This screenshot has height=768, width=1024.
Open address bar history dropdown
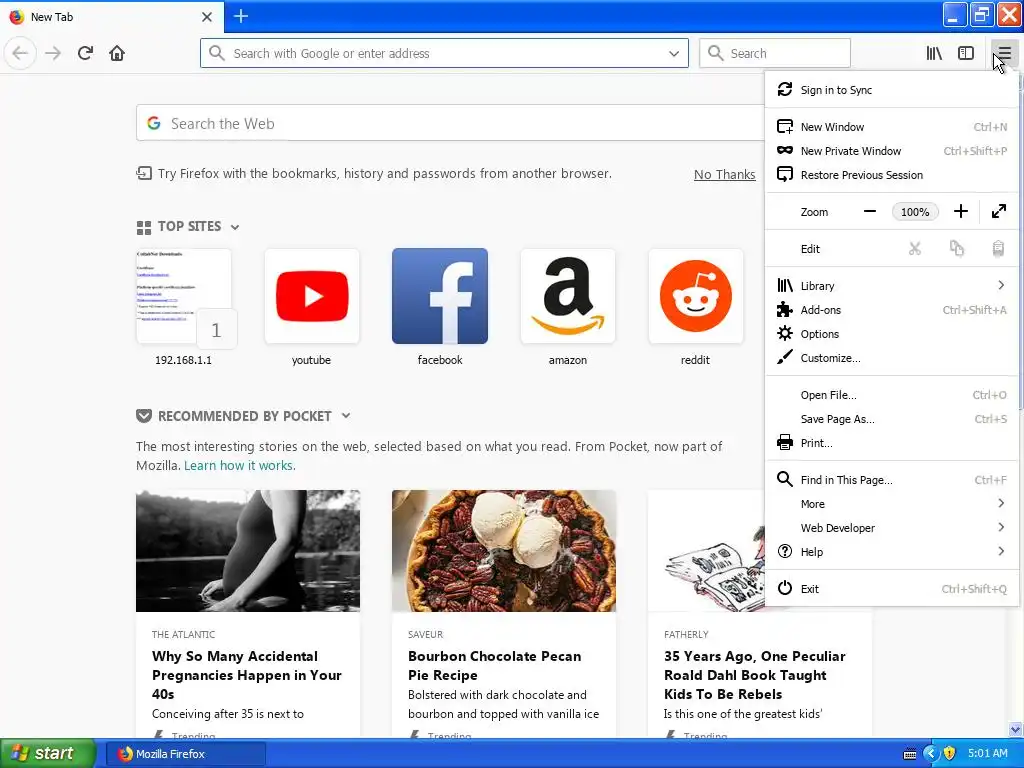click(674, 54)
